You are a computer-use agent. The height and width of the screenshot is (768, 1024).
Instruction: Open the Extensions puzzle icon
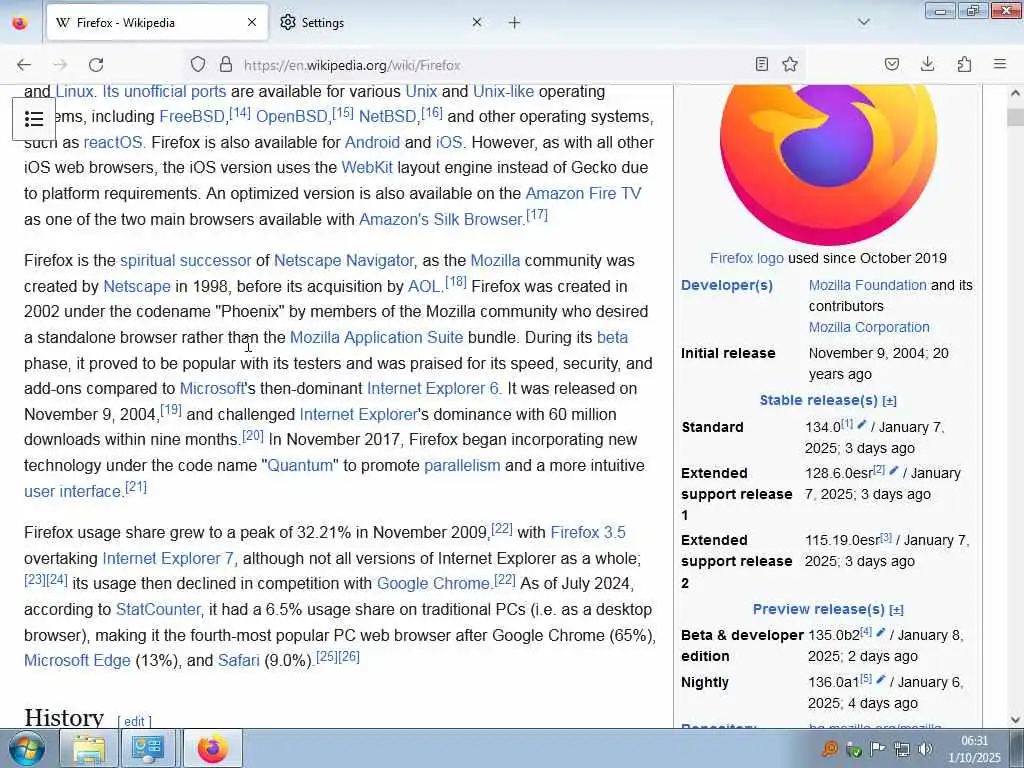pos(964,64)
